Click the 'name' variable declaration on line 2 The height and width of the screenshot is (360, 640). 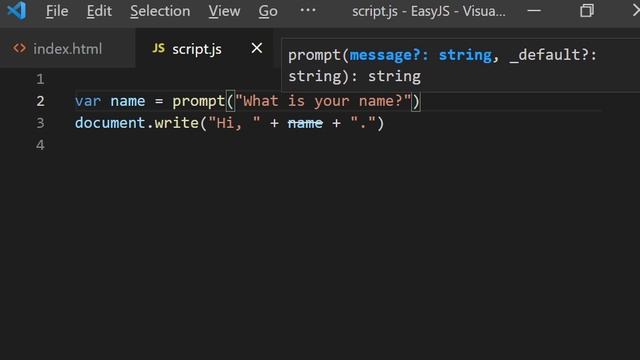(x=128, y=101)
